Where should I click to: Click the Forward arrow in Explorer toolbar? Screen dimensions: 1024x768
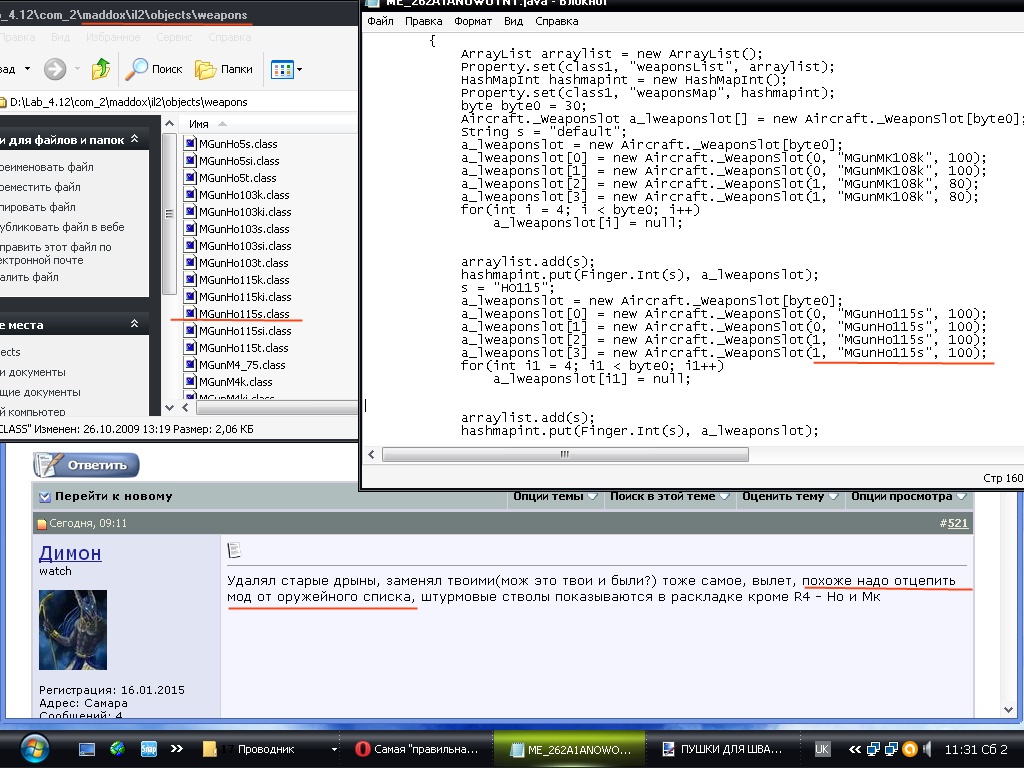[x=55, y=69]
